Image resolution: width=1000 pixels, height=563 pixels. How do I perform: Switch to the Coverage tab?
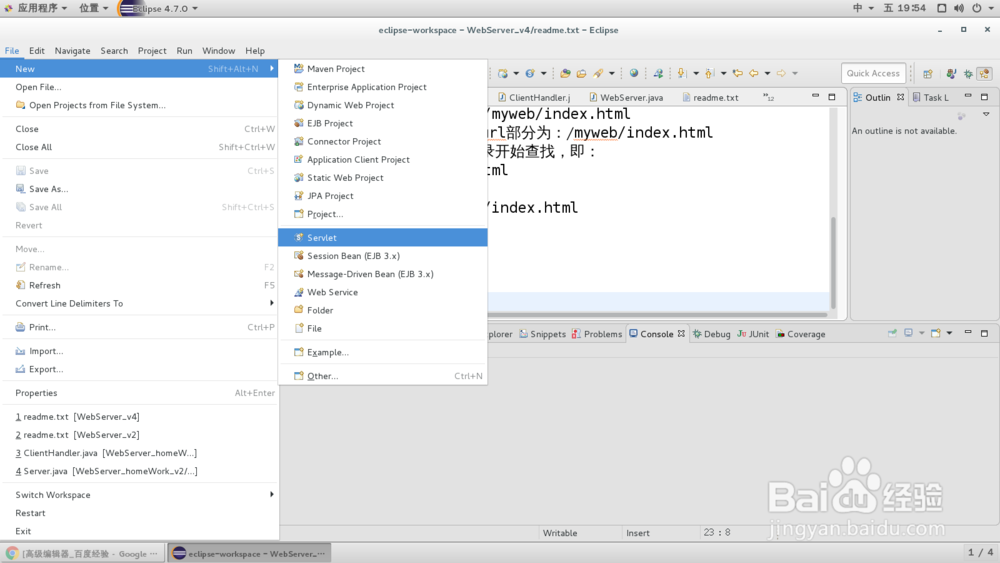click(800, 334)
